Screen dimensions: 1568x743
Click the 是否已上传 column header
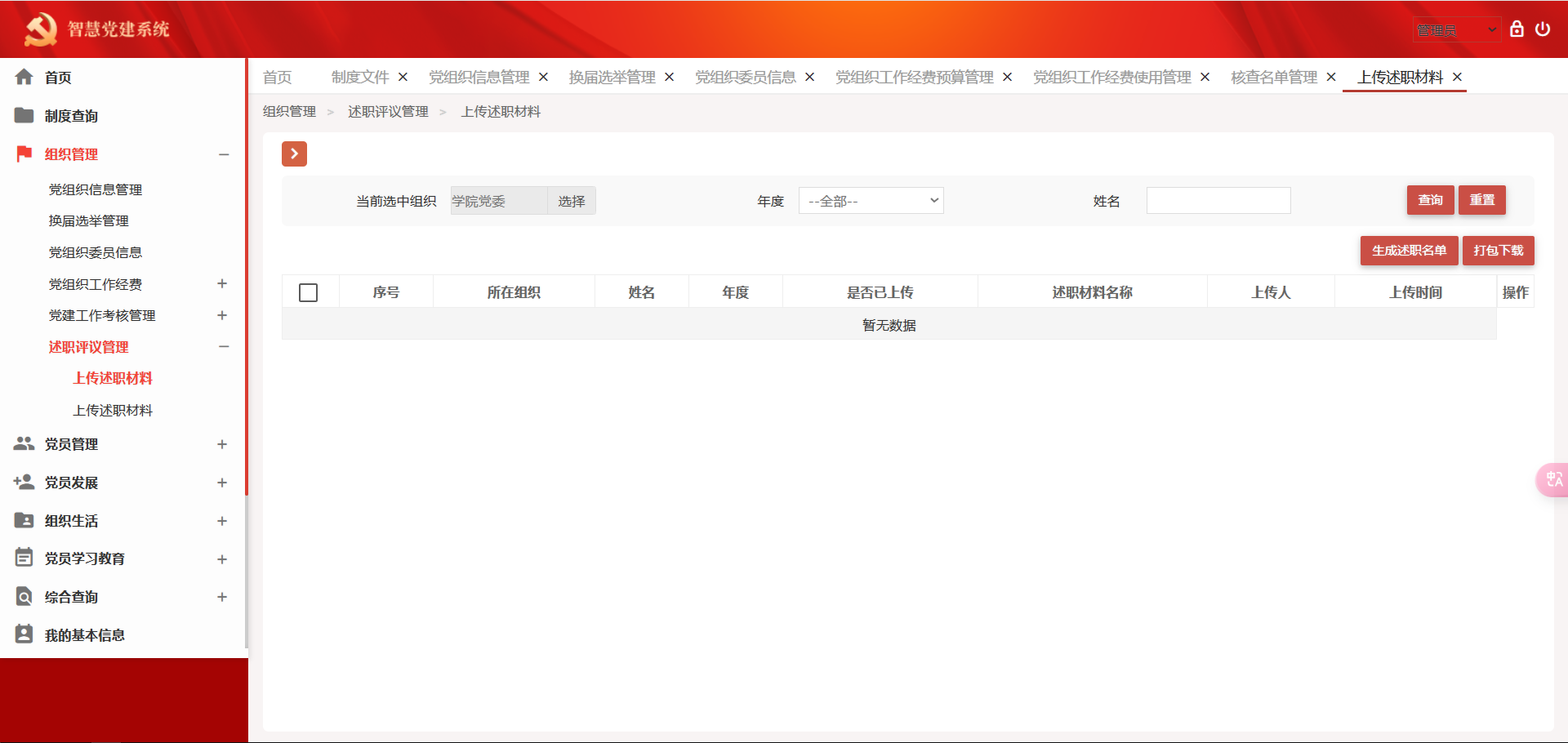coord(880,292)
